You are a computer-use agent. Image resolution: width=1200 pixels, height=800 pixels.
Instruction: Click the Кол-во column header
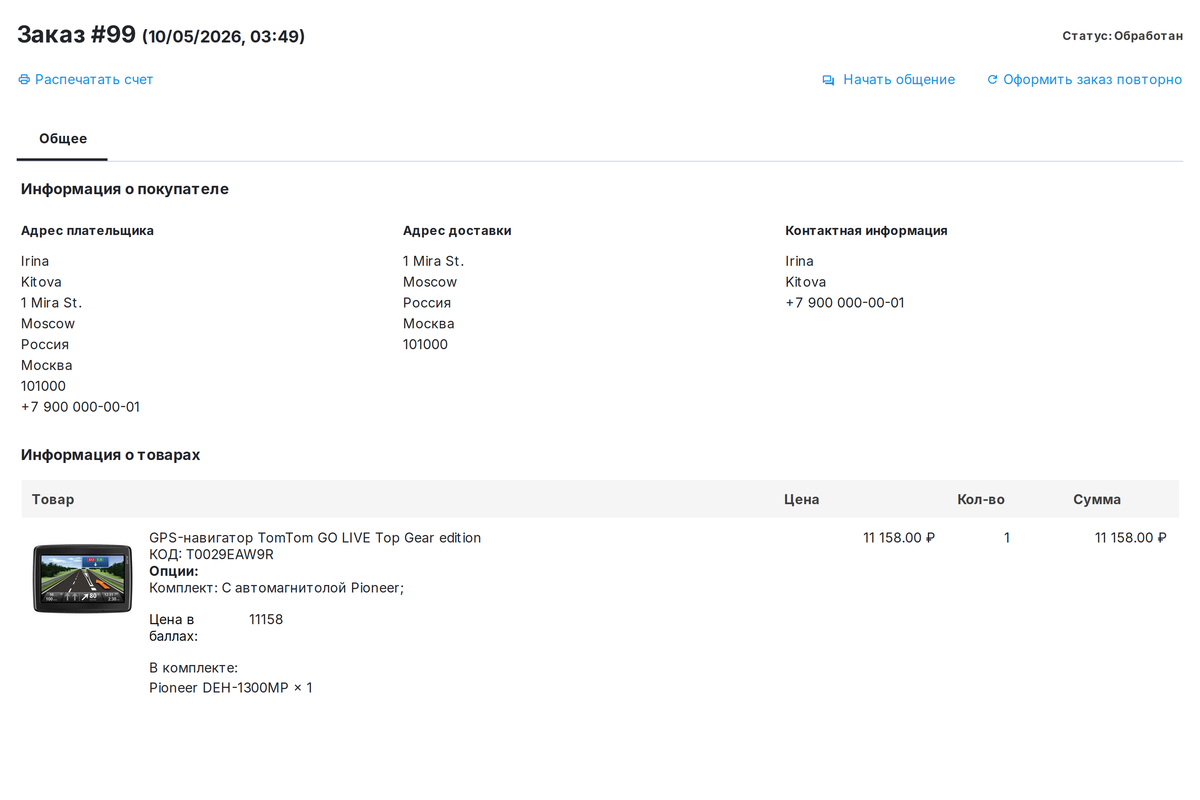pos(981,500)
